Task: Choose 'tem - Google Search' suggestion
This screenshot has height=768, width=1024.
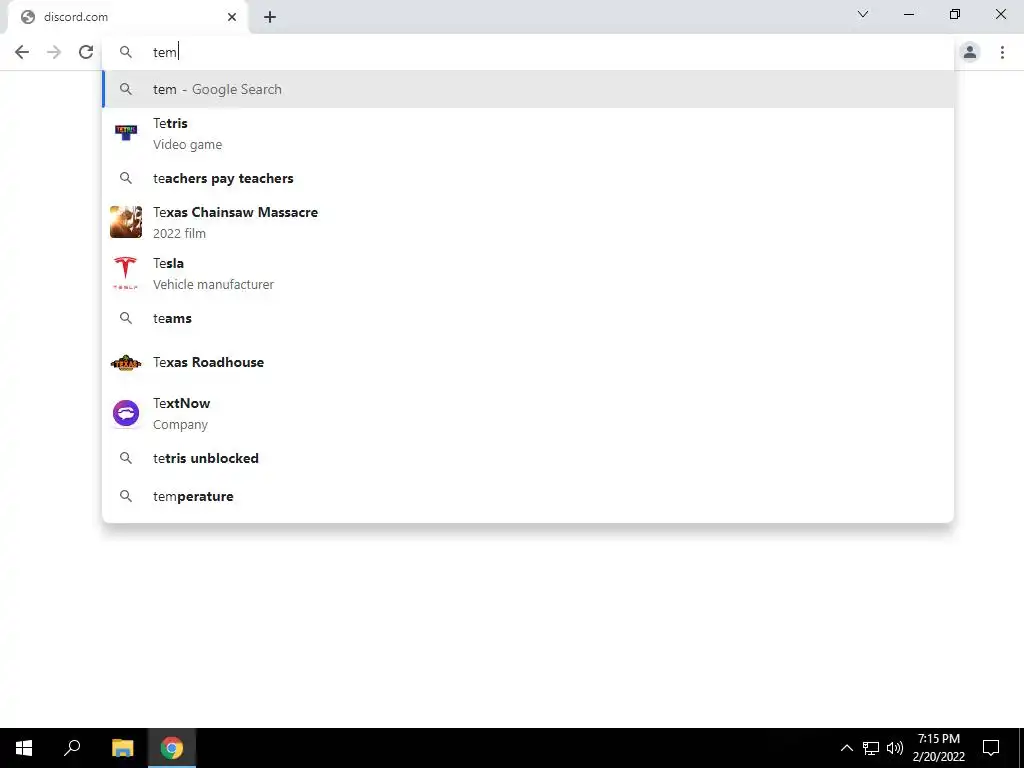Action: 528,89
